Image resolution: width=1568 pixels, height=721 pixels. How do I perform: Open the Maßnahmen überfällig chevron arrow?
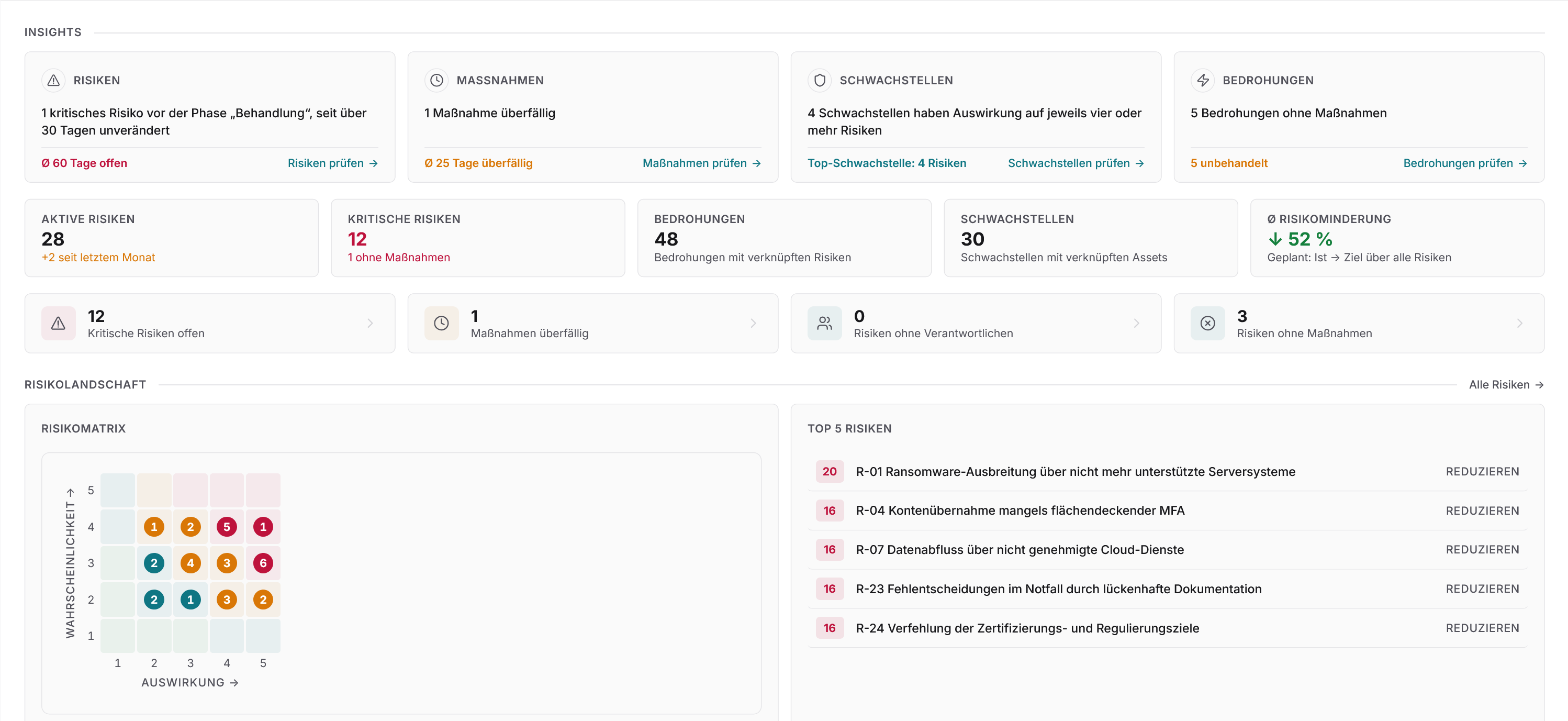click(753, 324)
